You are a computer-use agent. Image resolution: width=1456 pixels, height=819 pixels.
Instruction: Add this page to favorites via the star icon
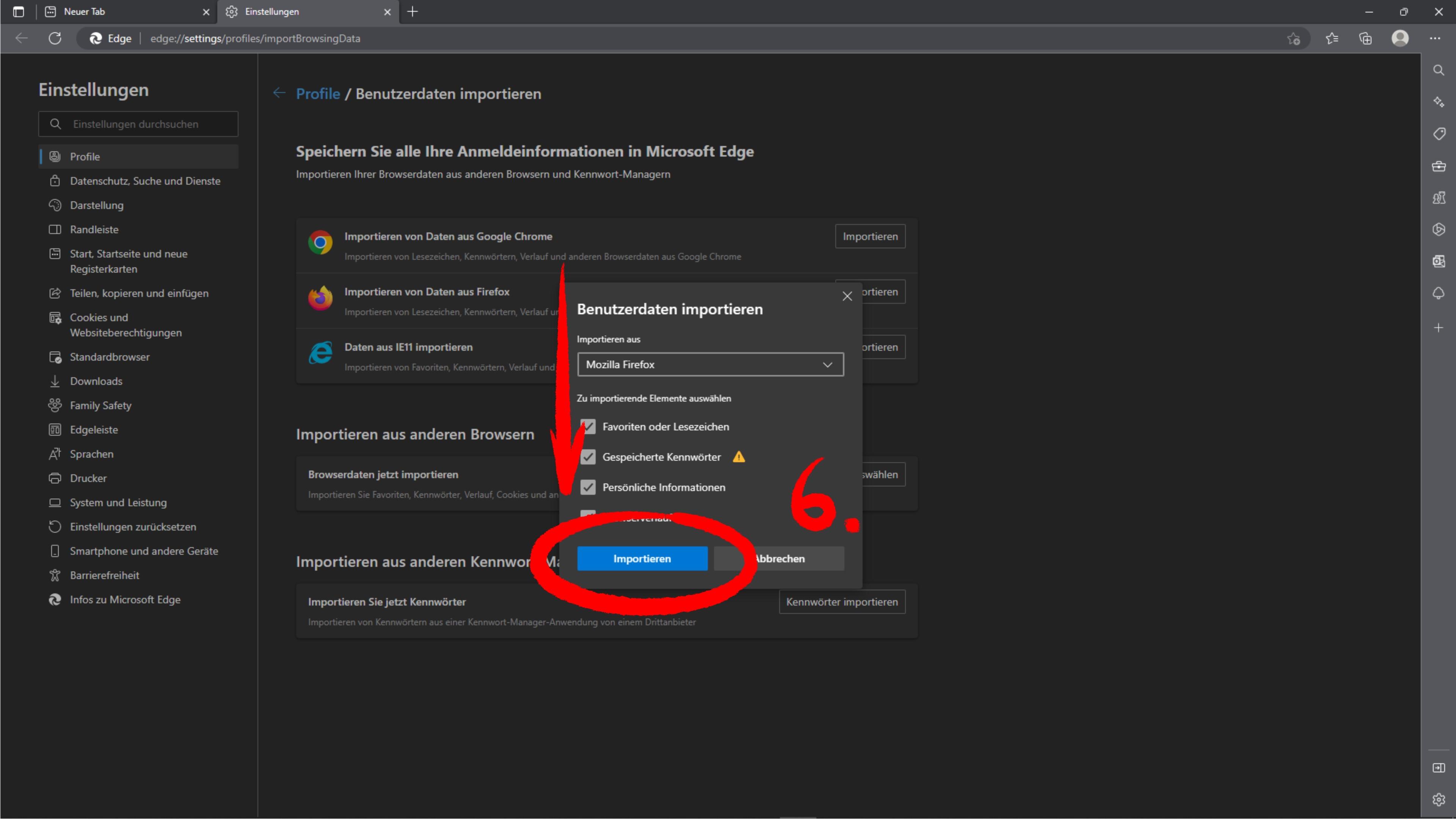point(1294,38)
